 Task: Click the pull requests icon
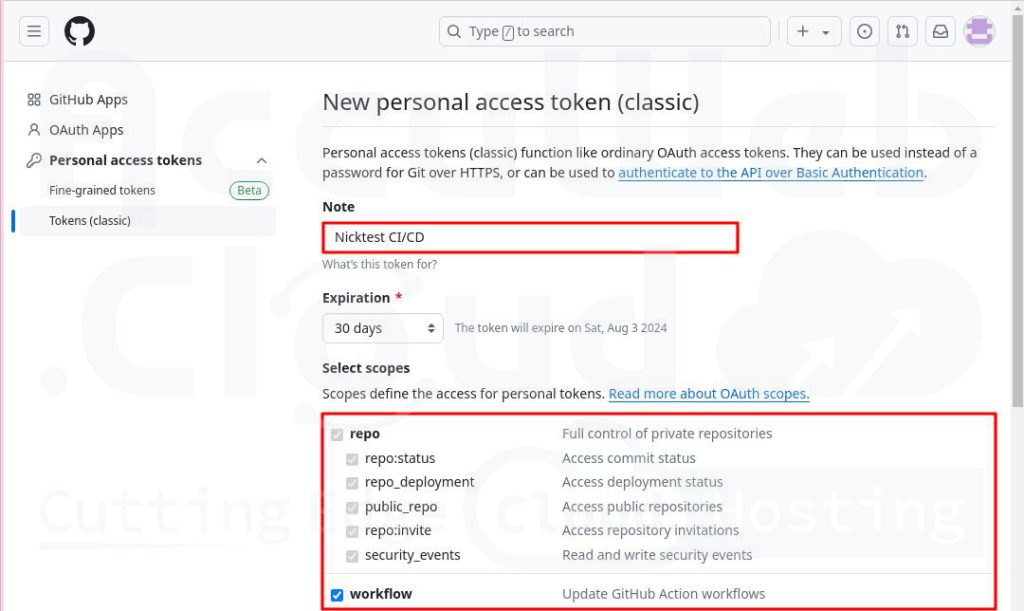tap(902, 30)
